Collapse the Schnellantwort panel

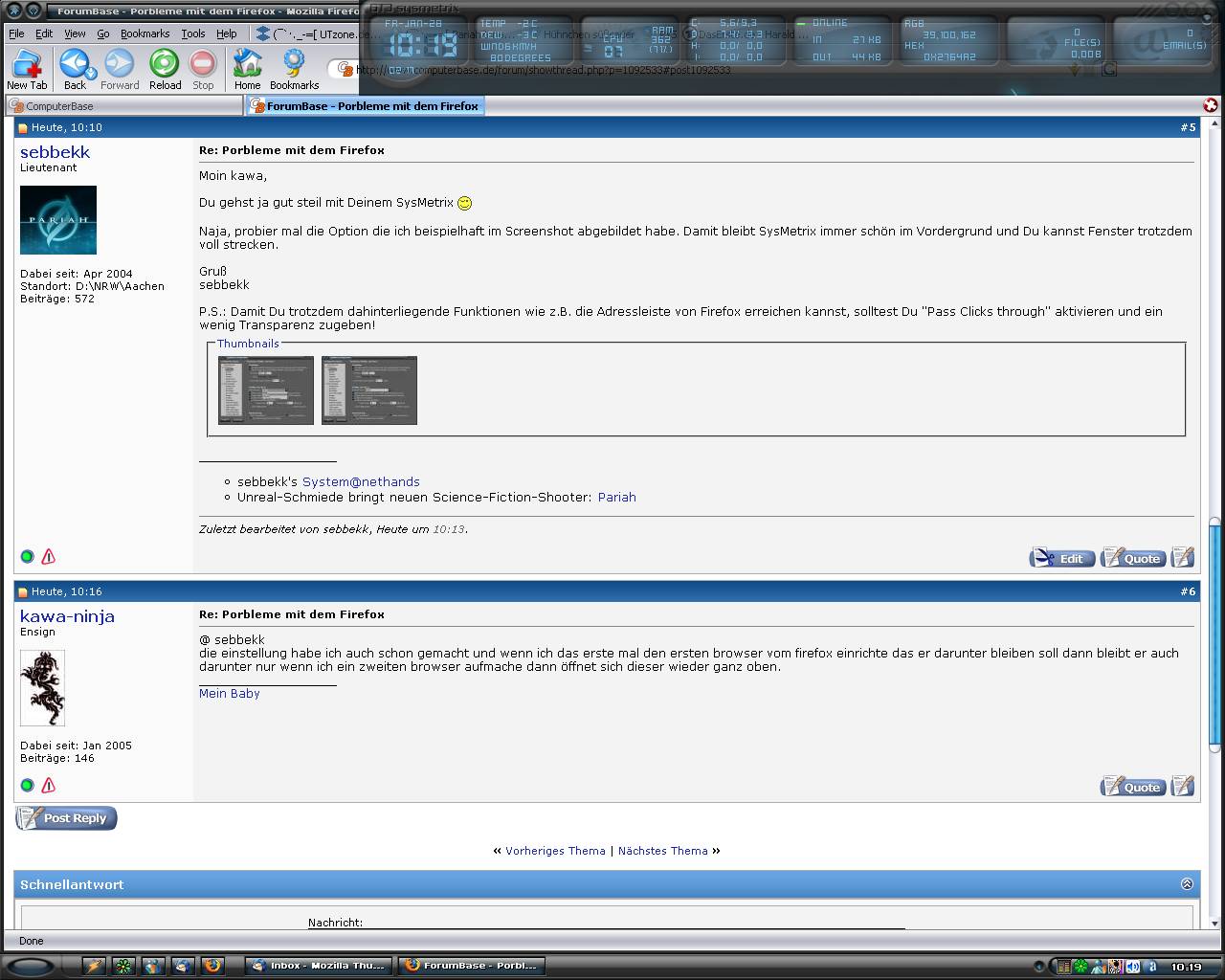1187,884
